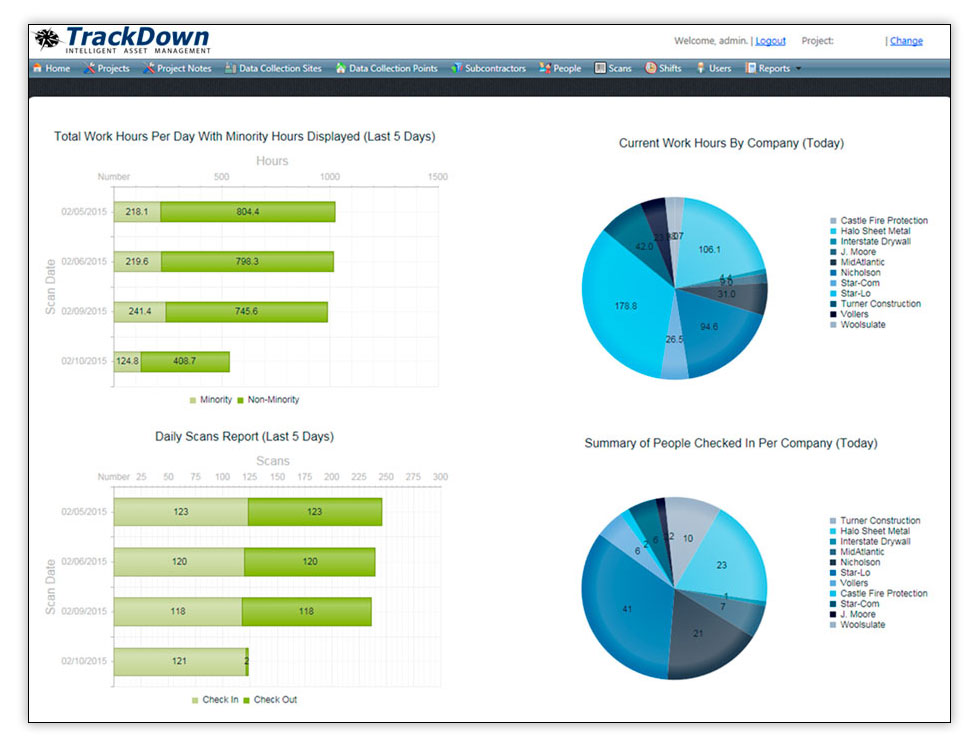Click the 178.8 slice in Work Hours pie
The image size is (980, 749).
(626, 306)
